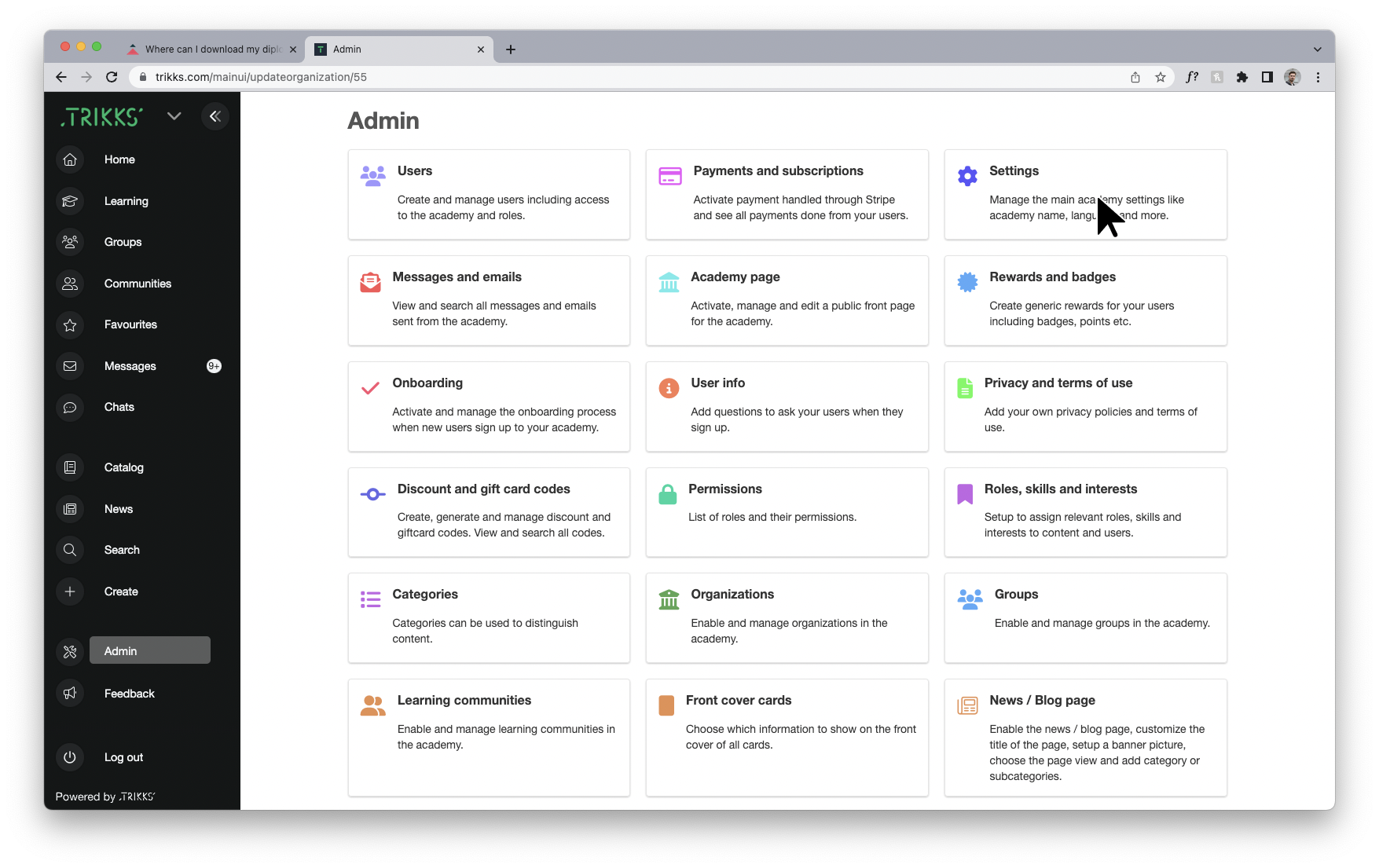The height and width of the screenshot is (868, 1379).
Task: Collapse the sidebar with double chevron
Action: pos(215,116)
